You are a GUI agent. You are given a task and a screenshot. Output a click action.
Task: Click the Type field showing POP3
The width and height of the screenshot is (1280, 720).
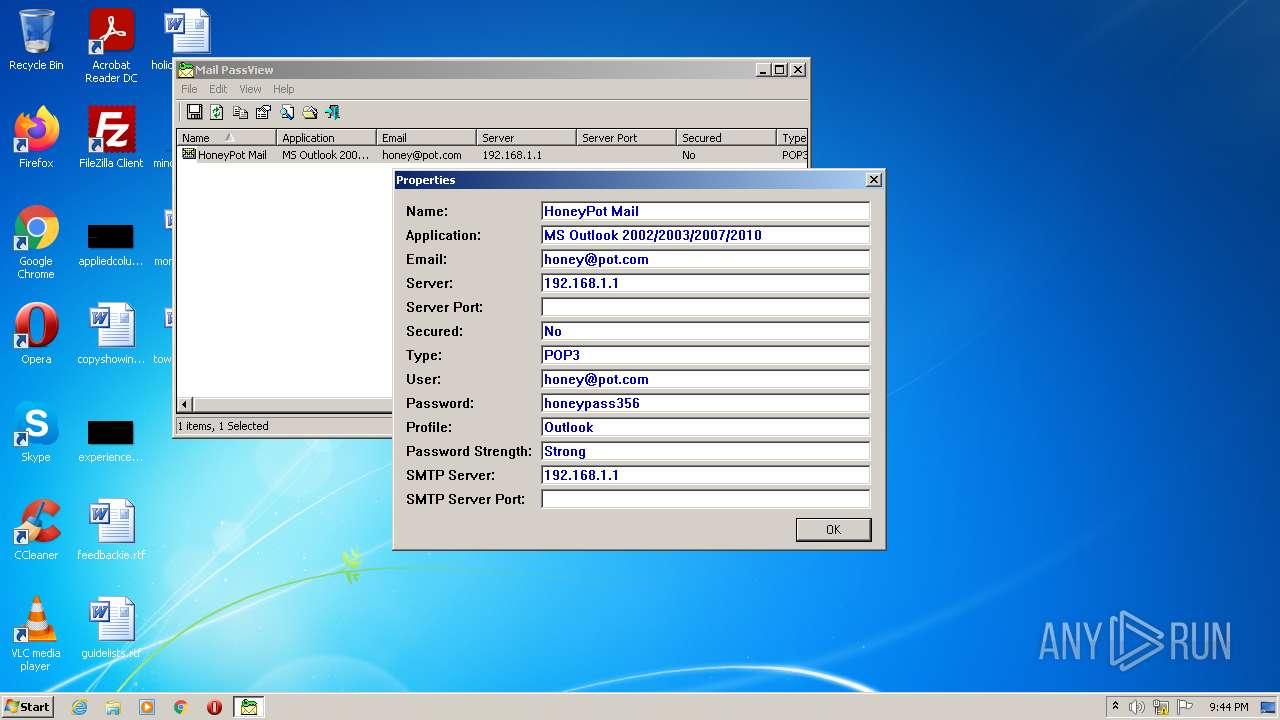pos(705,355)
